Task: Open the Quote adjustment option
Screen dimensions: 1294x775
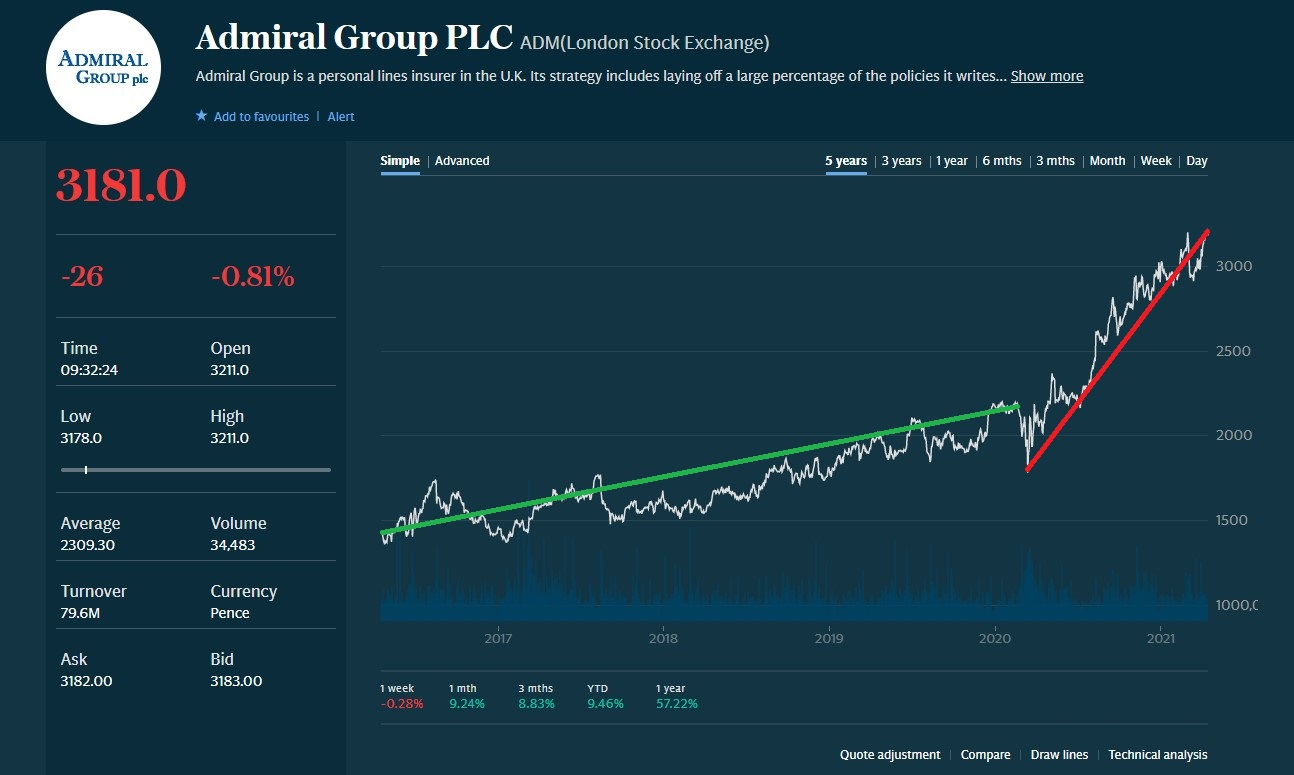Action: 890,755
